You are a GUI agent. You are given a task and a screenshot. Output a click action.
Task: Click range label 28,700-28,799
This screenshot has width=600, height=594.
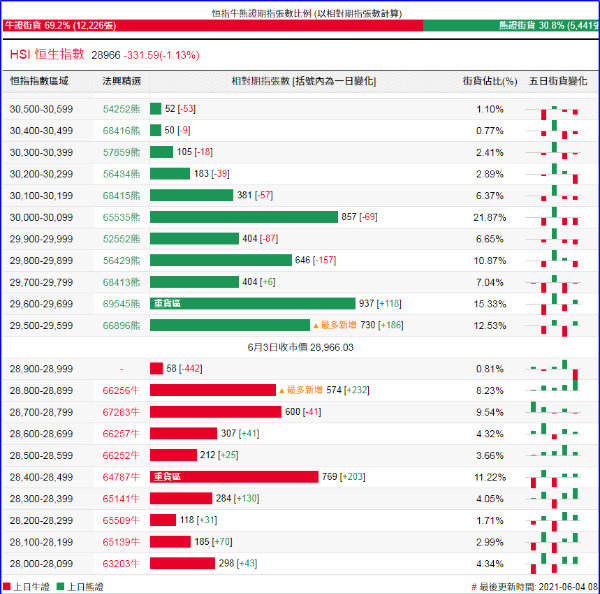(x=41, y=412)
